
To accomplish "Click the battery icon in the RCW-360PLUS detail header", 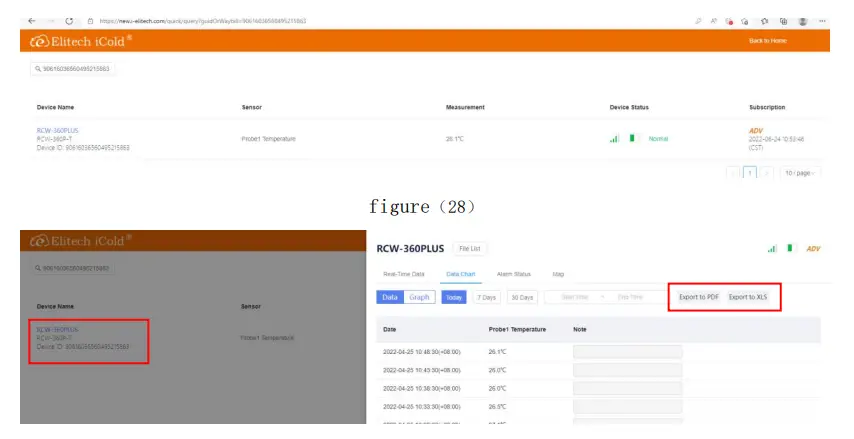I will pos(790,248).
